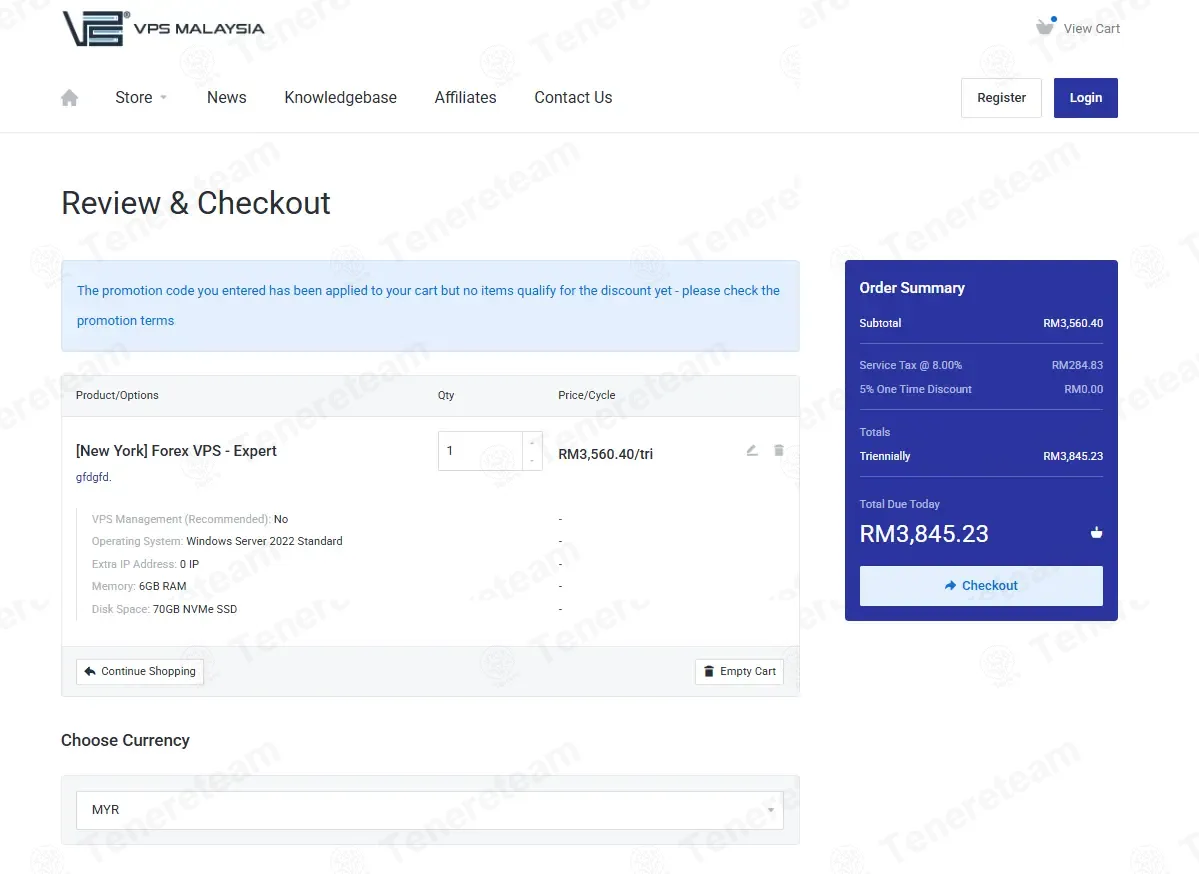Click the quantity input field
This screenshot has width=1199, height=874.
[x=480, y=451]
